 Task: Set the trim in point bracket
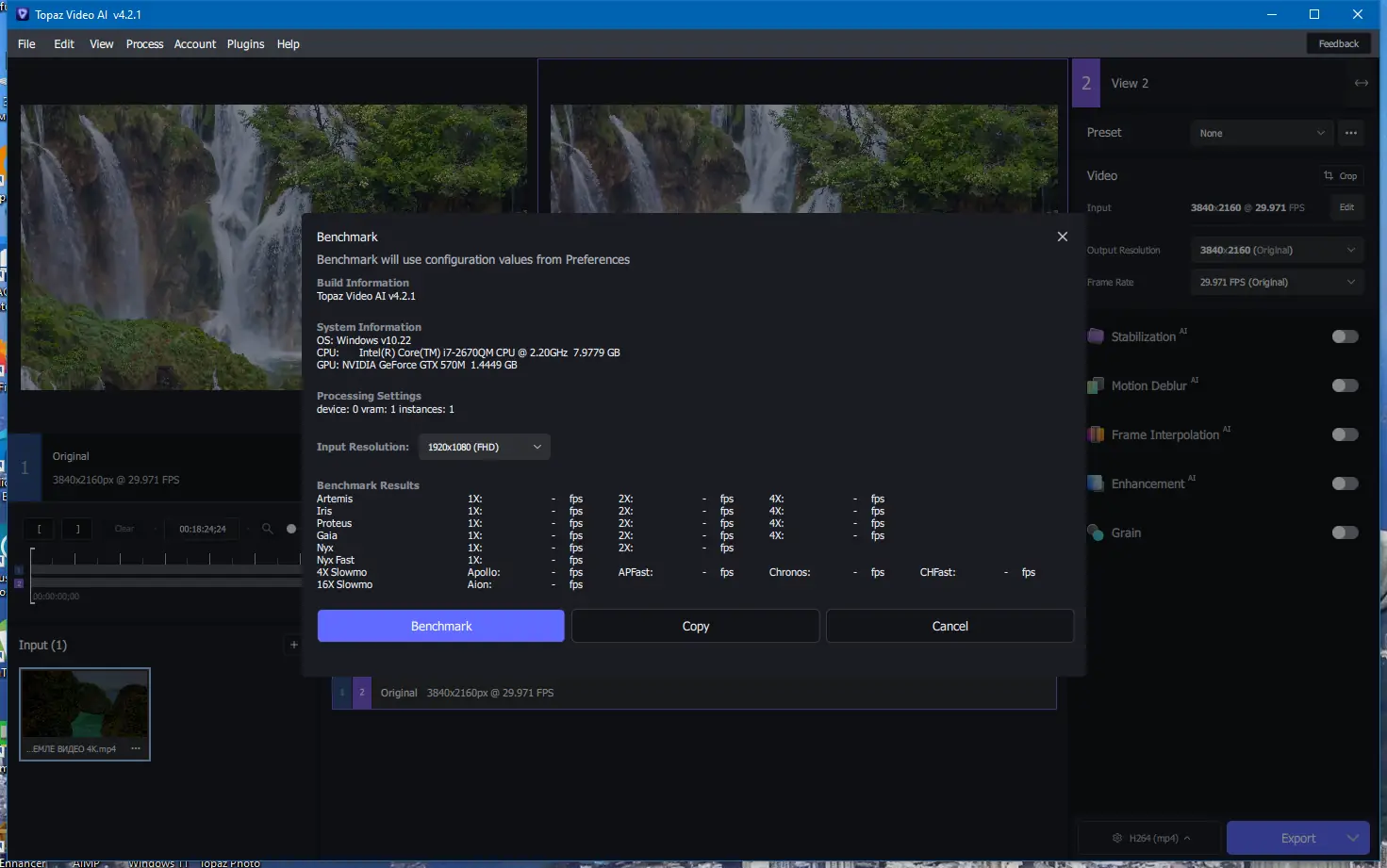[x=39, y=529]
